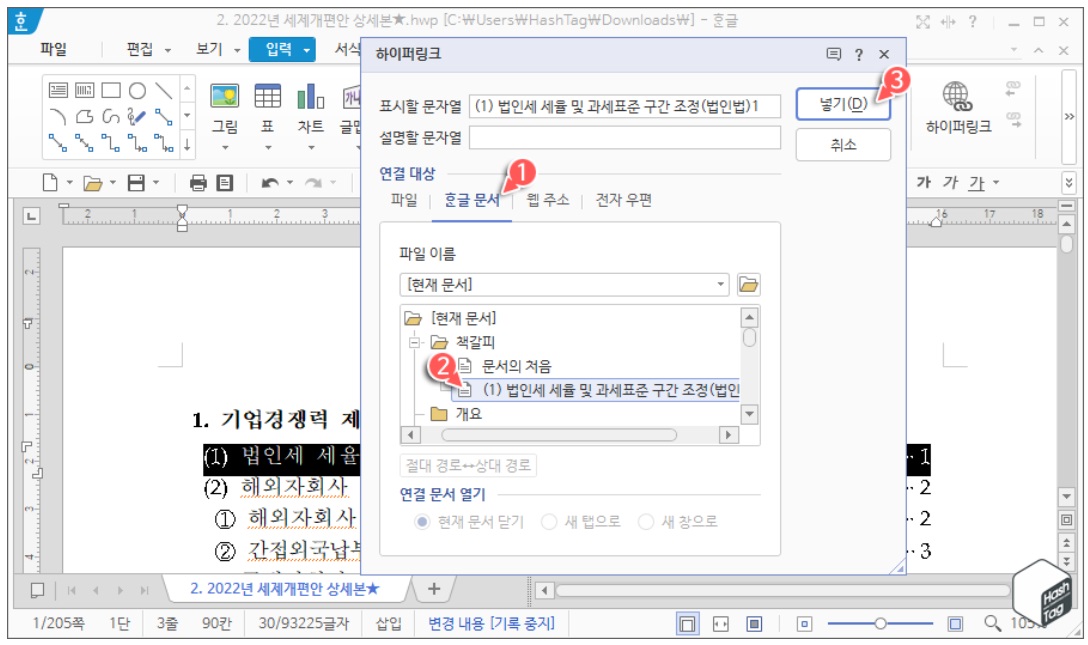Image resolution: width=1088 pixels, height=645 pixels.
Task: Open the 표 dropdown arrow
Action: click(268, 148)
